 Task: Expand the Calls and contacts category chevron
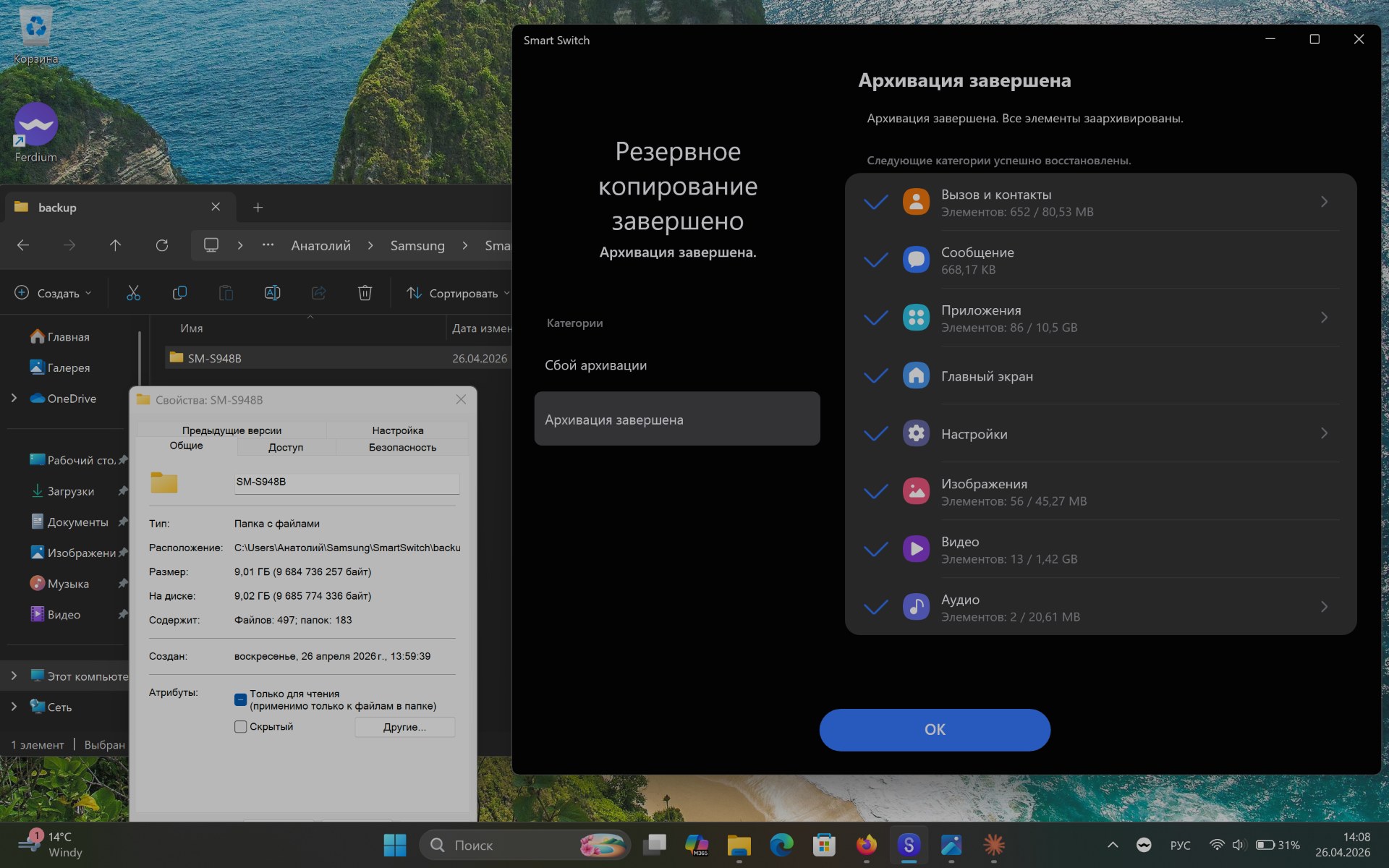click(x=1324, y=202)
